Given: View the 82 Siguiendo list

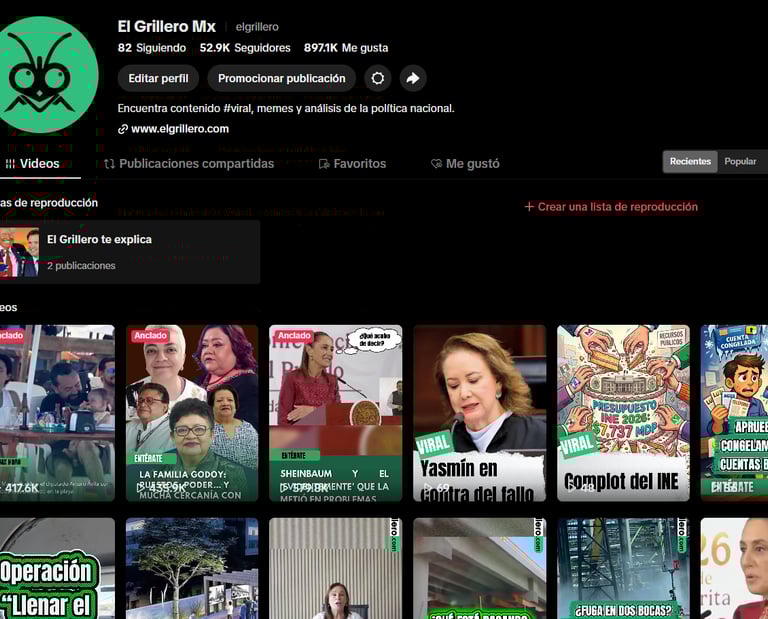Looking at the screenshot, I should pos(152,48).
